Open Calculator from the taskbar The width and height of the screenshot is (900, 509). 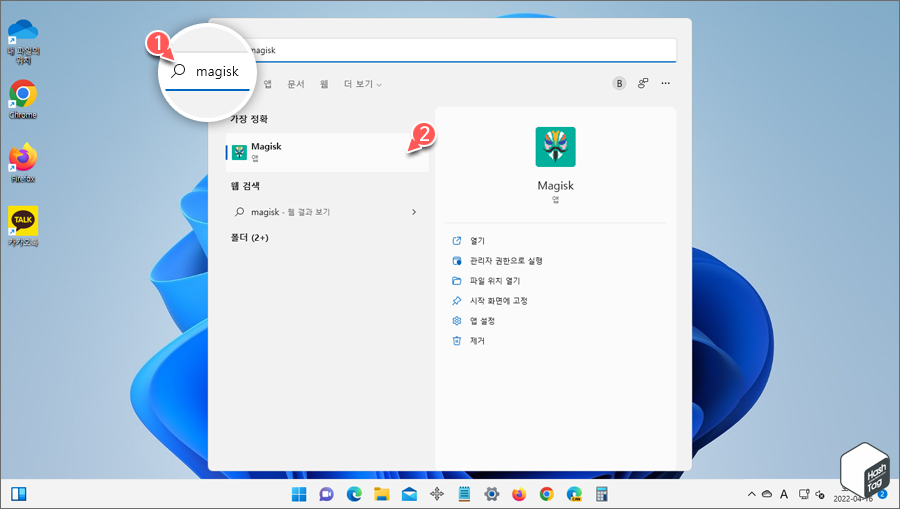click(602, 494)
